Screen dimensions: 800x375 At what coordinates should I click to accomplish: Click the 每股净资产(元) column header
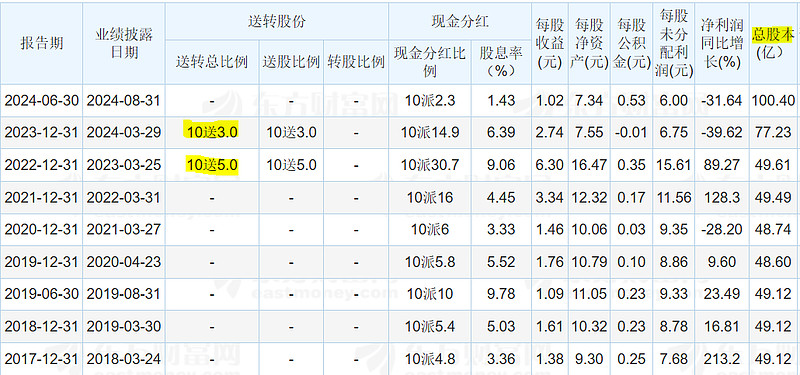[x=589, y=43]
